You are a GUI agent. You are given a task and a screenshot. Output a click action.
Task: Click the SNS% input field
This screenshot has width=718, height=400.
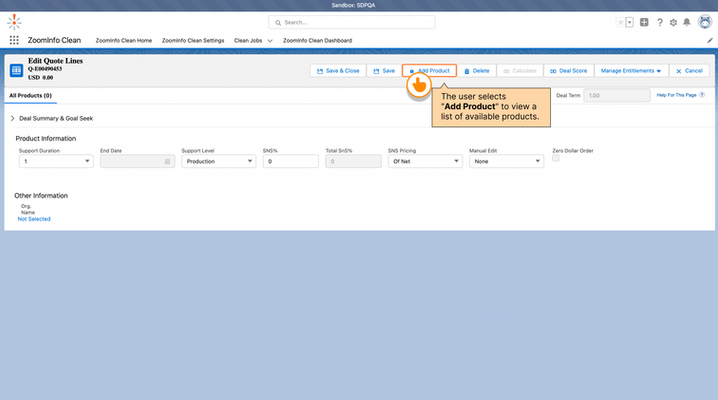click(x=291, y=162)
